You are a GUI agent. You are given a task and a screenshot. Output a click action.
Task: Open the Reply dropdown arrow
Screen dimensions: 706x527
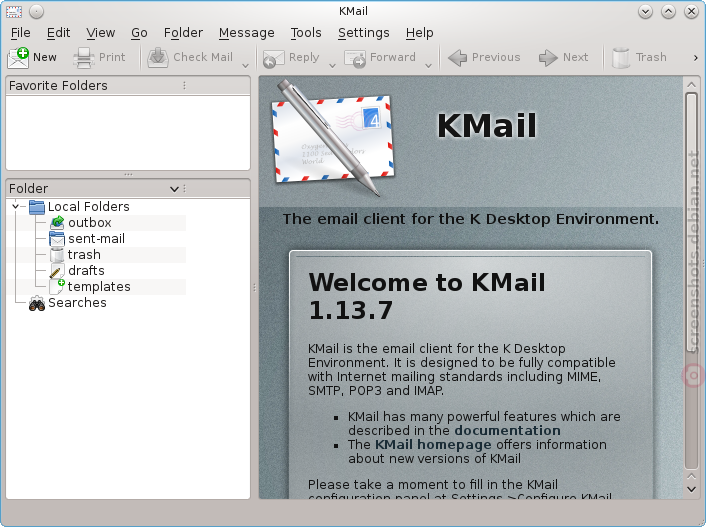pyautogui.click(x=332, y=66)
